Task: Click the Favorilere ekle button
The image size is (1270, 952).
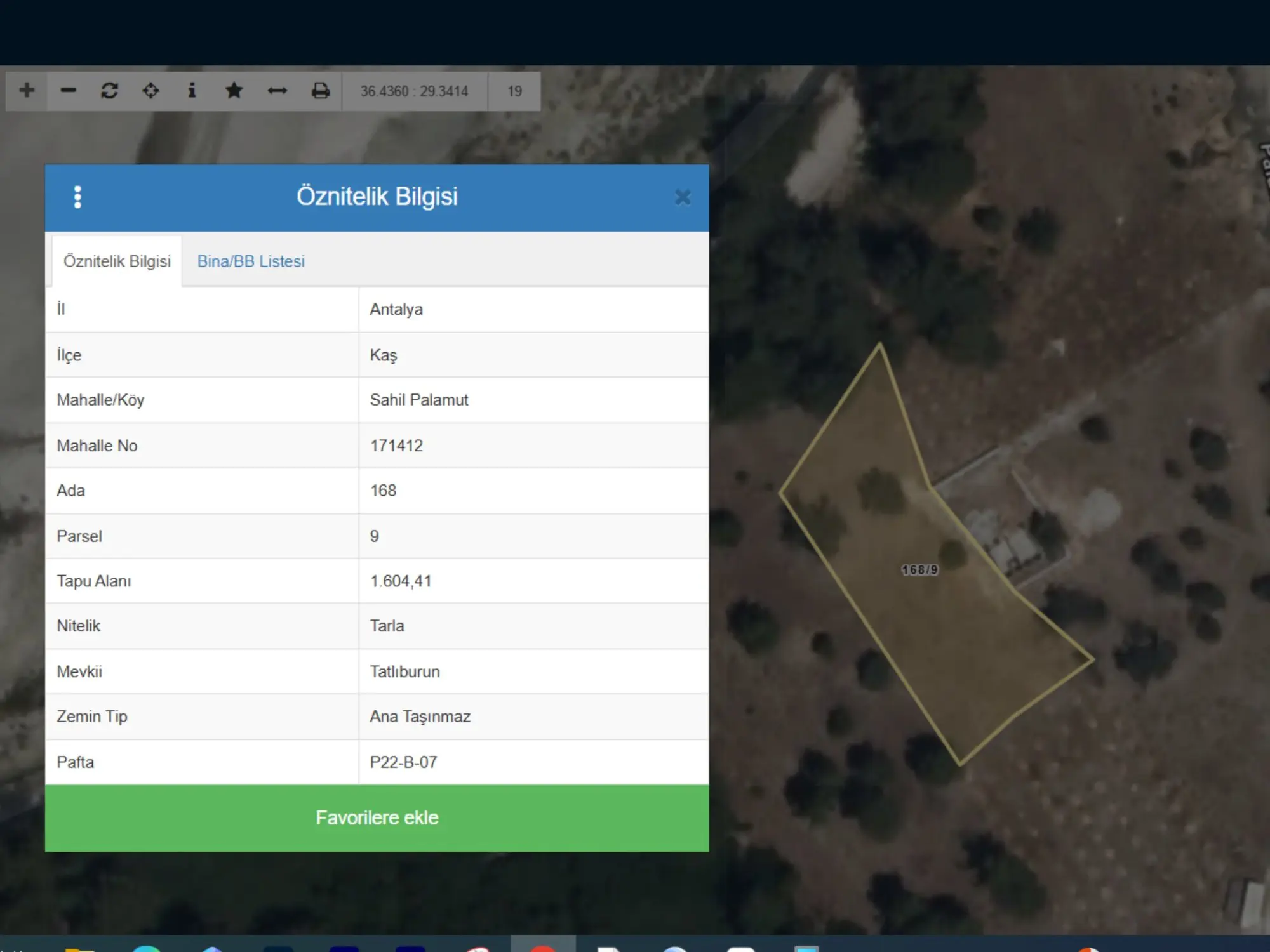Action: click(377, 817)
